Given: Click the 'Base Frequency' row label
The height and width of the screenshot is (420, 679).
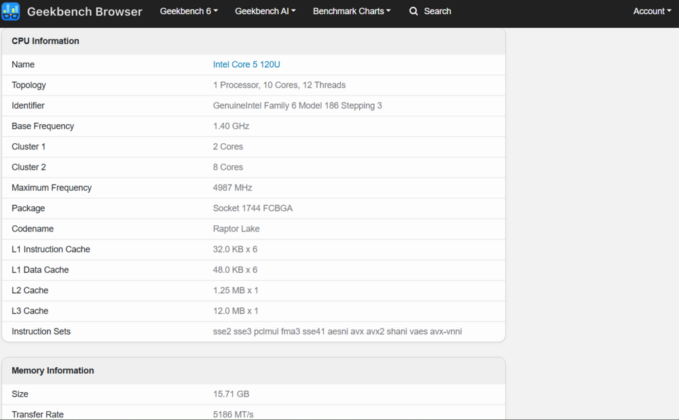Looking at the screenshot, I should click(43, 126).
